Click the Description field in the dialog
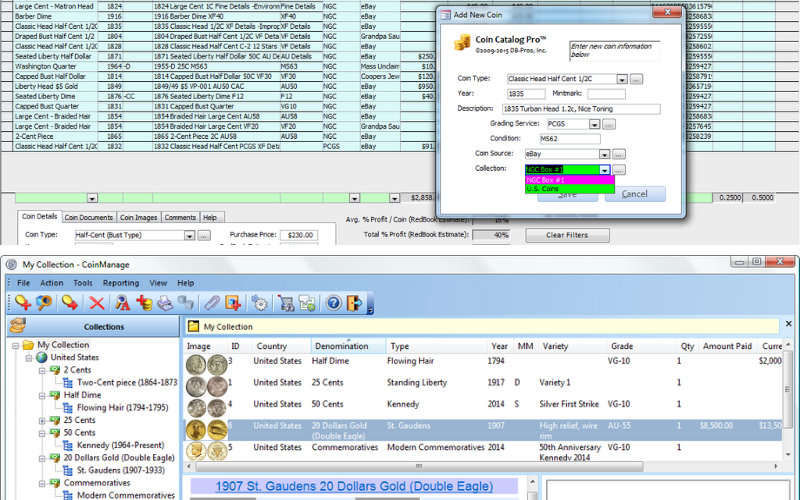Screen dimensions: 800x500 [x=581, y=109]
